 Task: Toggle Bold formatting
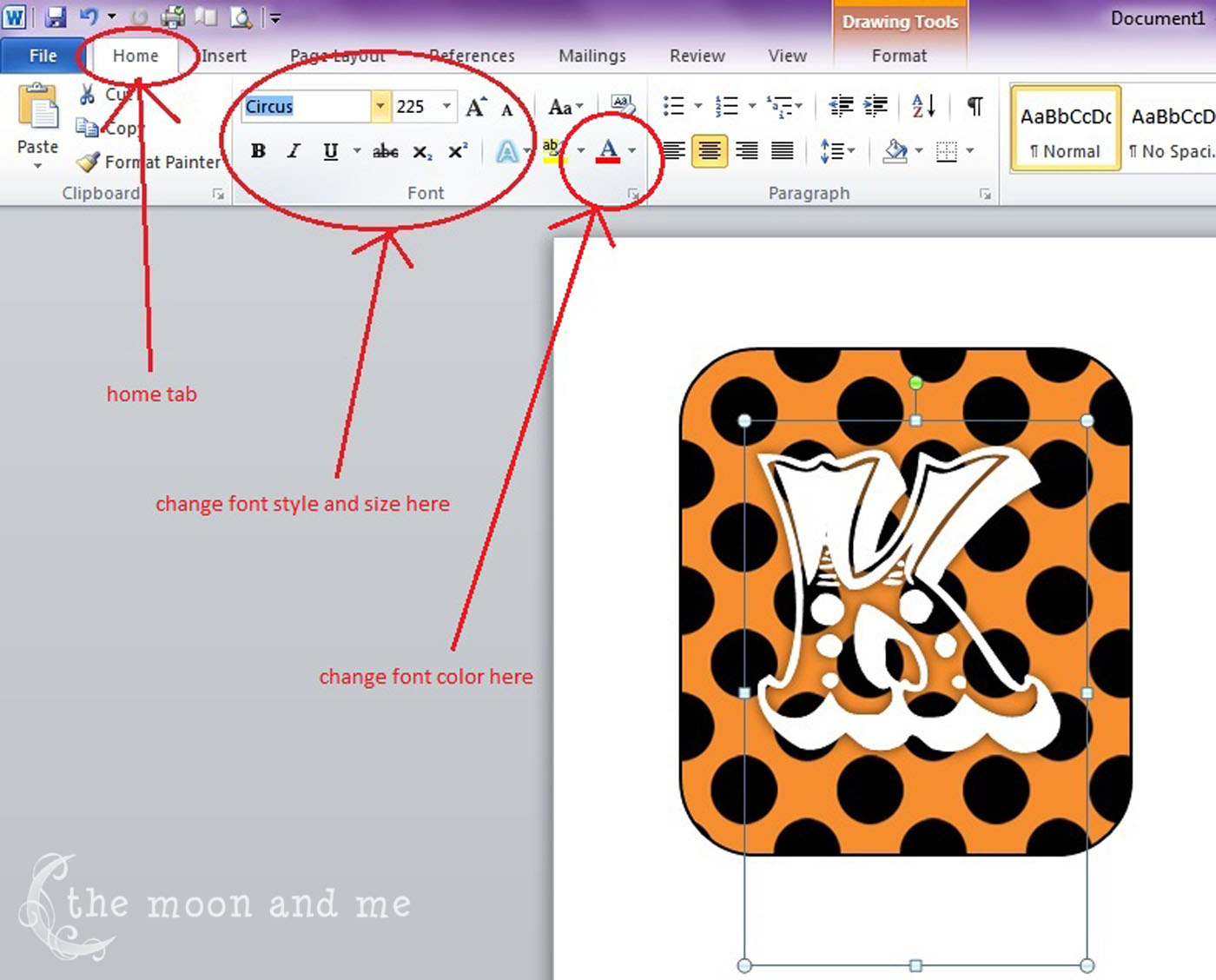(x=257, y=150)
